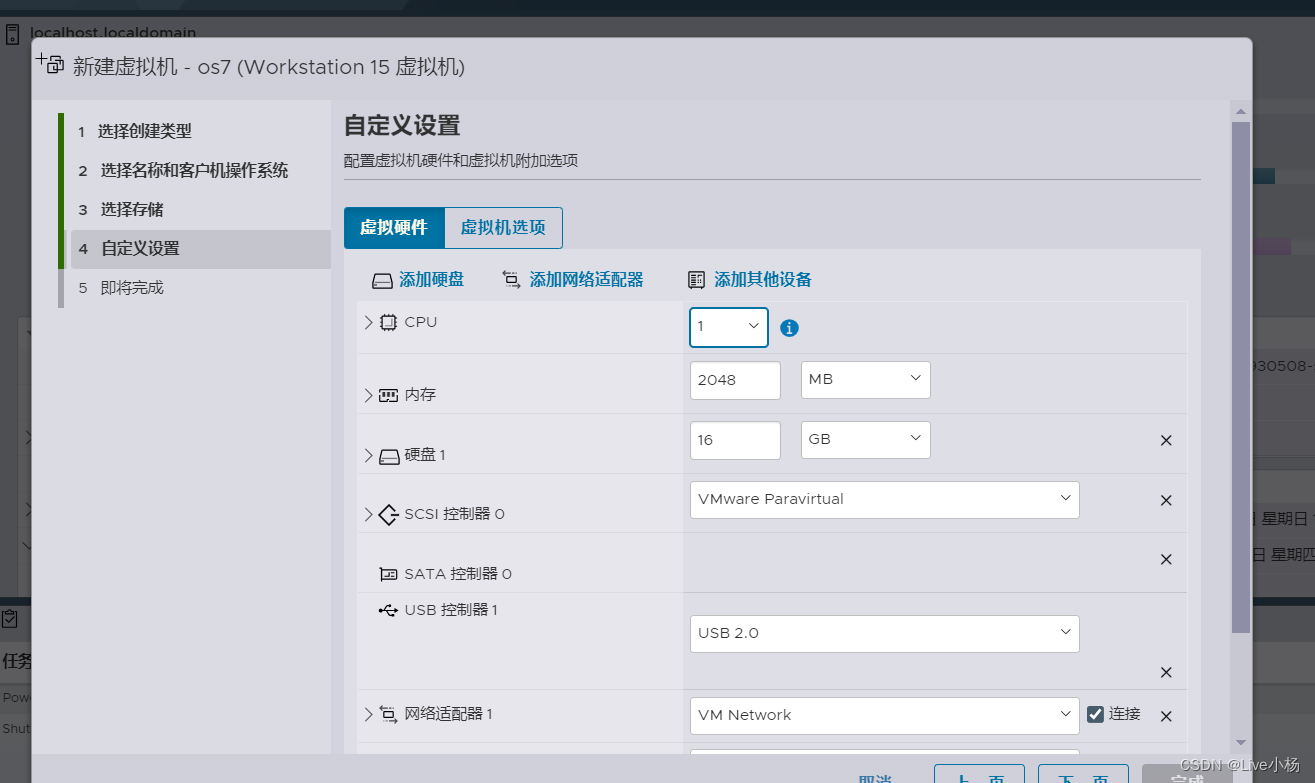Remove USB controller 1 with X icon

coord(1166,672)
